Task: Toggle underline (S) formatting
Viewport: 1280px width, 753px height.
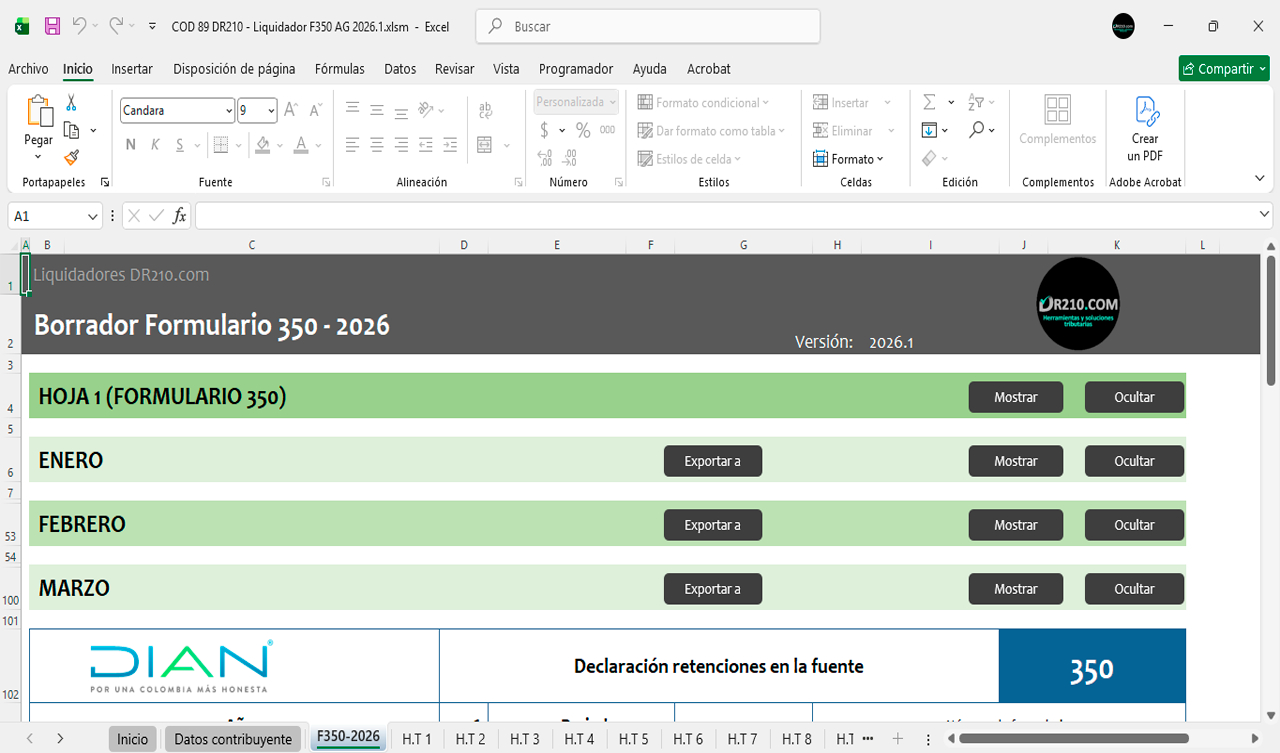Action: pyautogui.click(x=180, y=145)
